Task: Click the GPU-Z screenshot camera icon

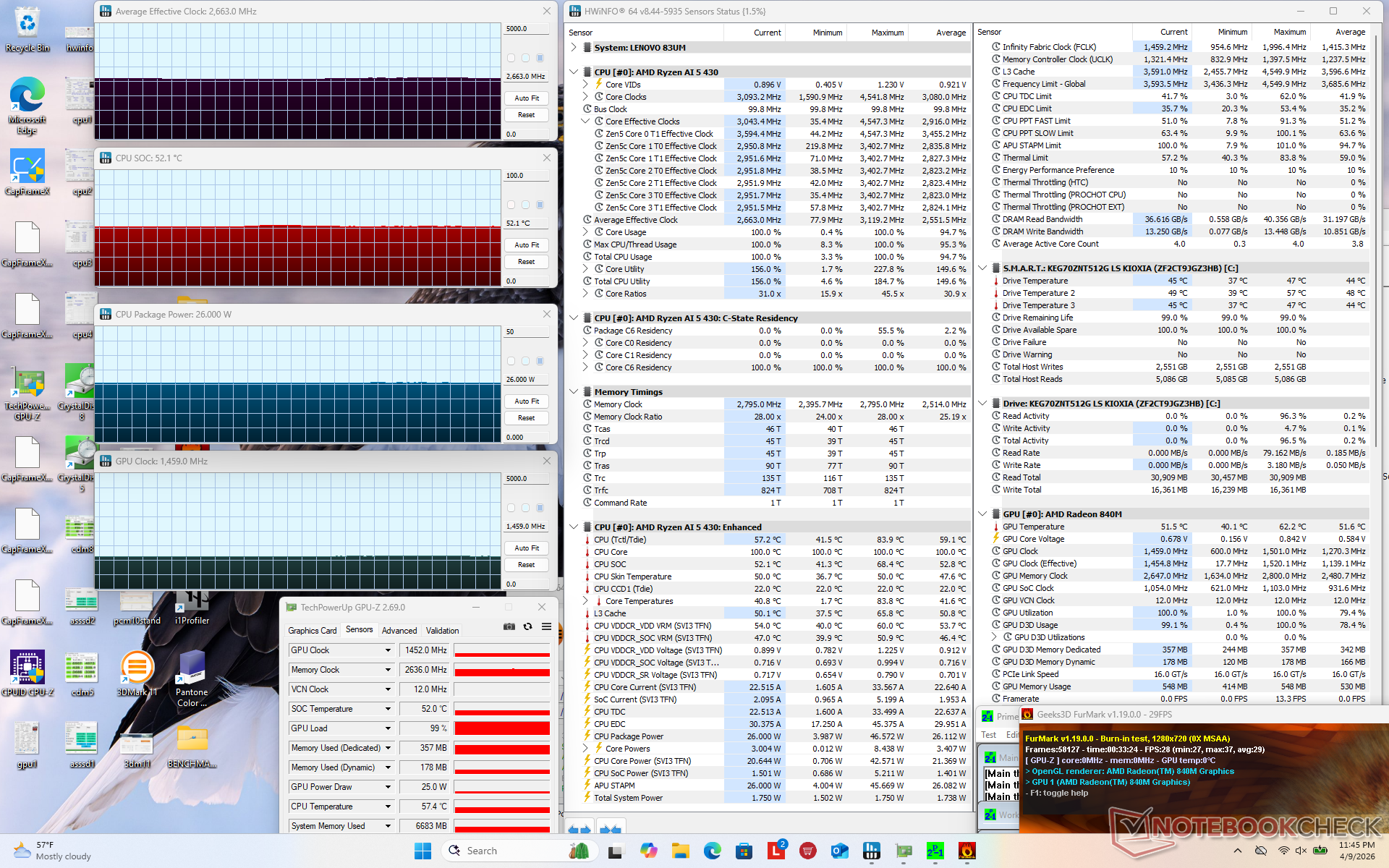Action: point(509,626)
